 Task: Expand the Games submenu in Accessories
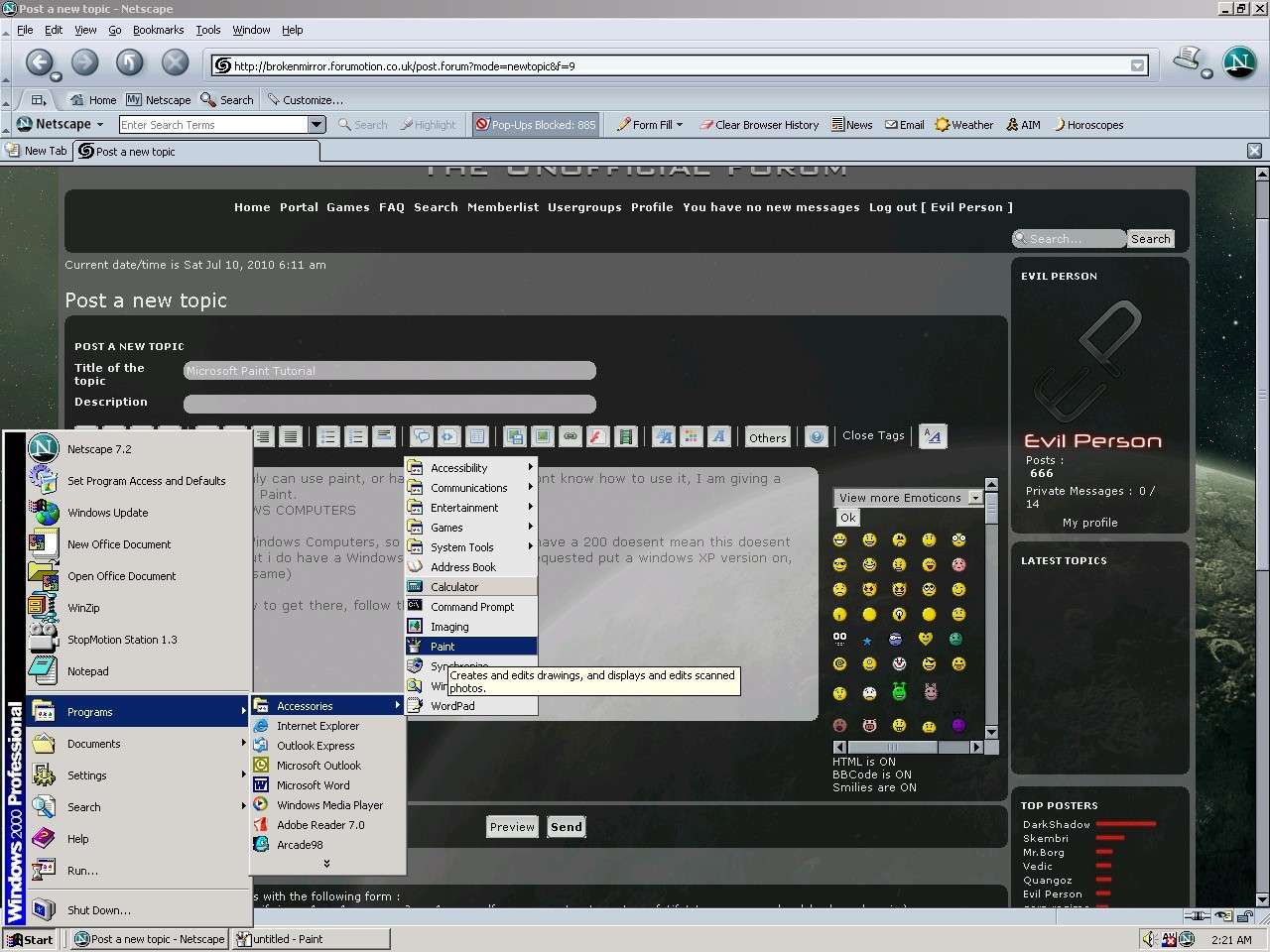(x=471, y=528)
